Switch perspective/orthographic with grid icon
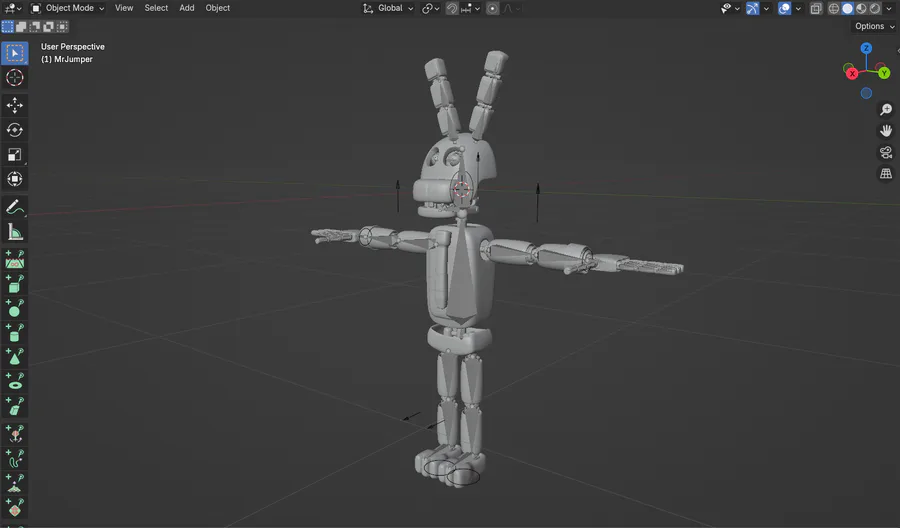Viewport: 900px width, 528px height. [886, 173]
